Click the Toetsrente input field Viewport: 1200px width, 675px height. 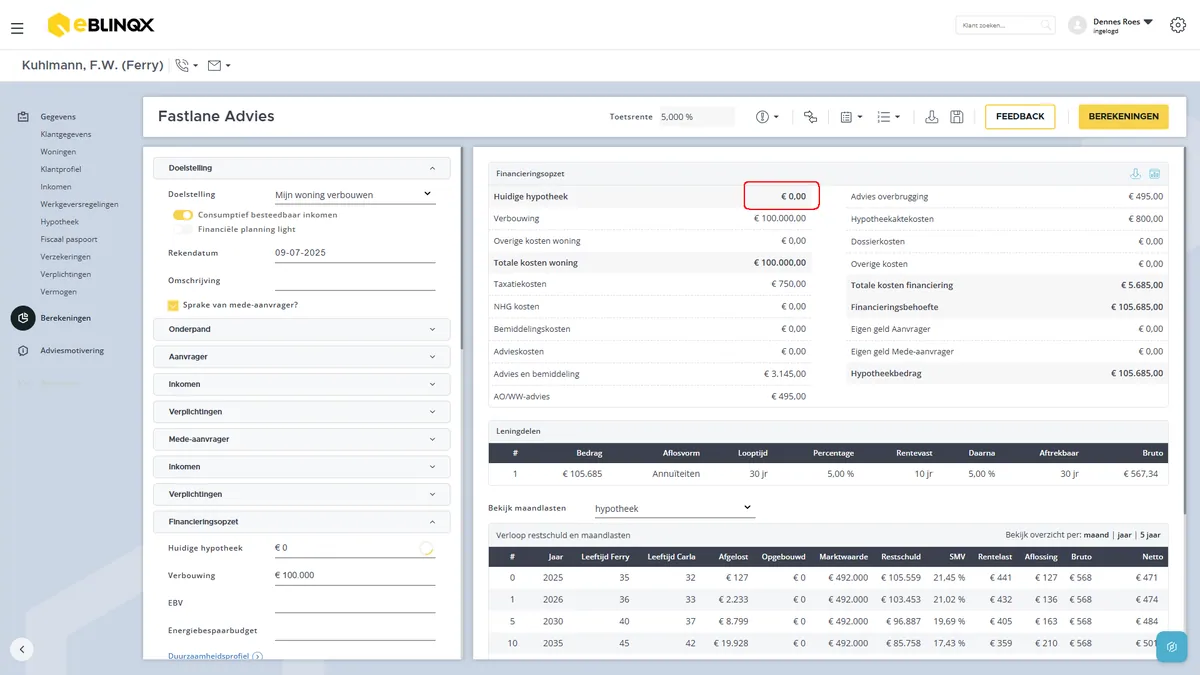click(x=696, y=117)
